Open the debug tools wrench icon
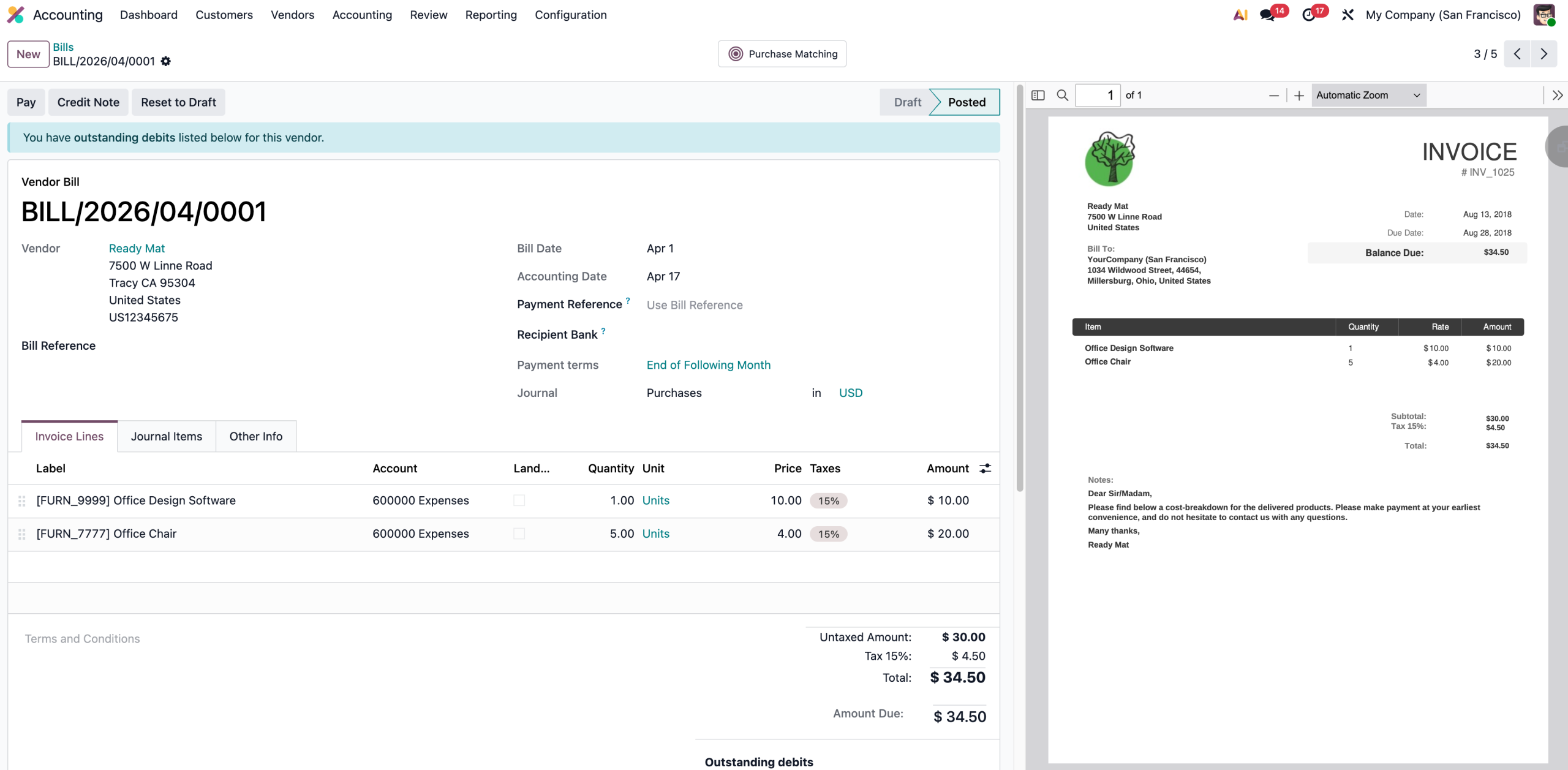 (1347, 15)
